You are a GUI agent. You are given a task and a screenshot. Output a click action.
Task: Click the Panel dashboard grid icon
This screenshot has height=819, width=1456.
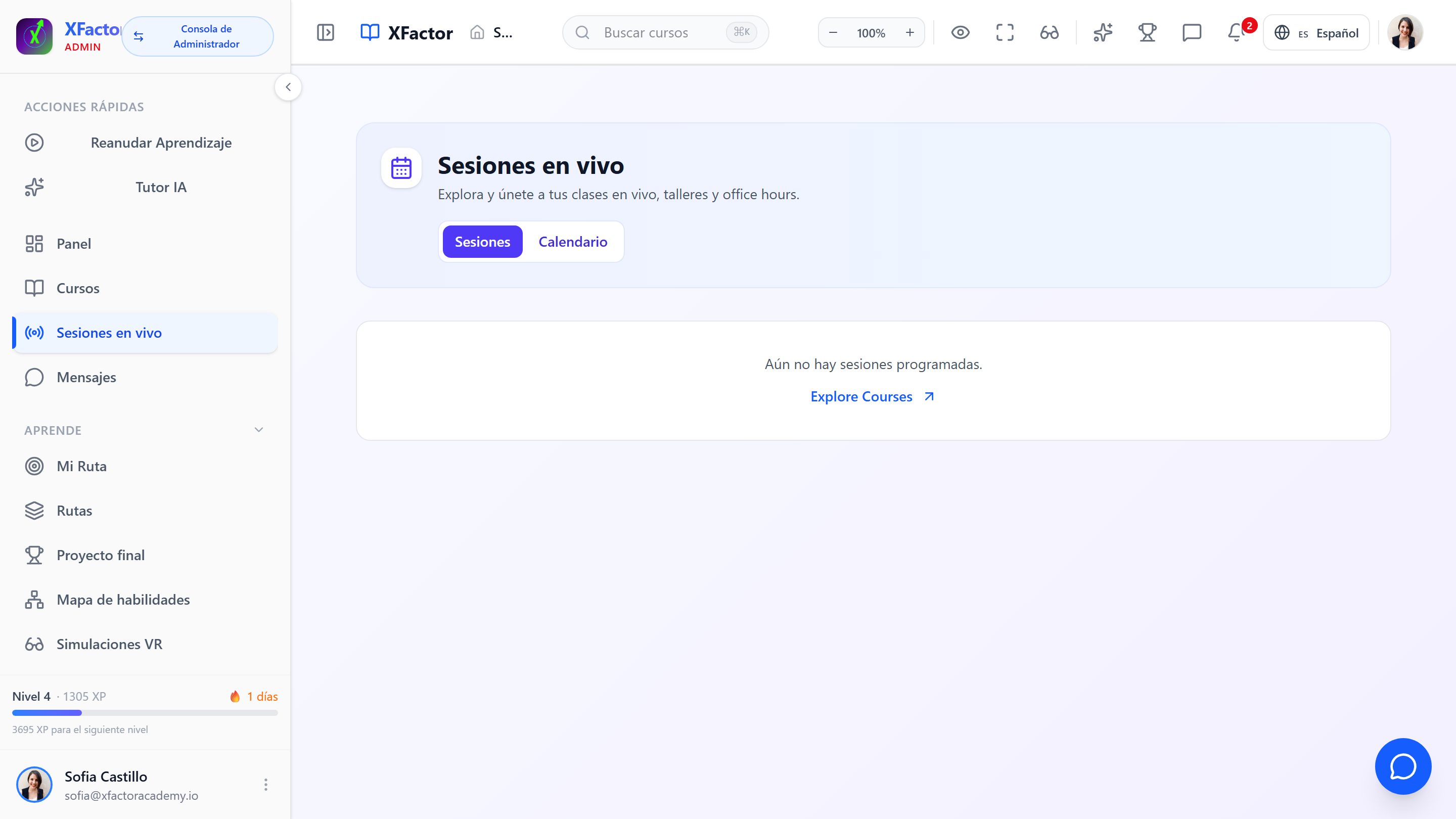(34, 244)
